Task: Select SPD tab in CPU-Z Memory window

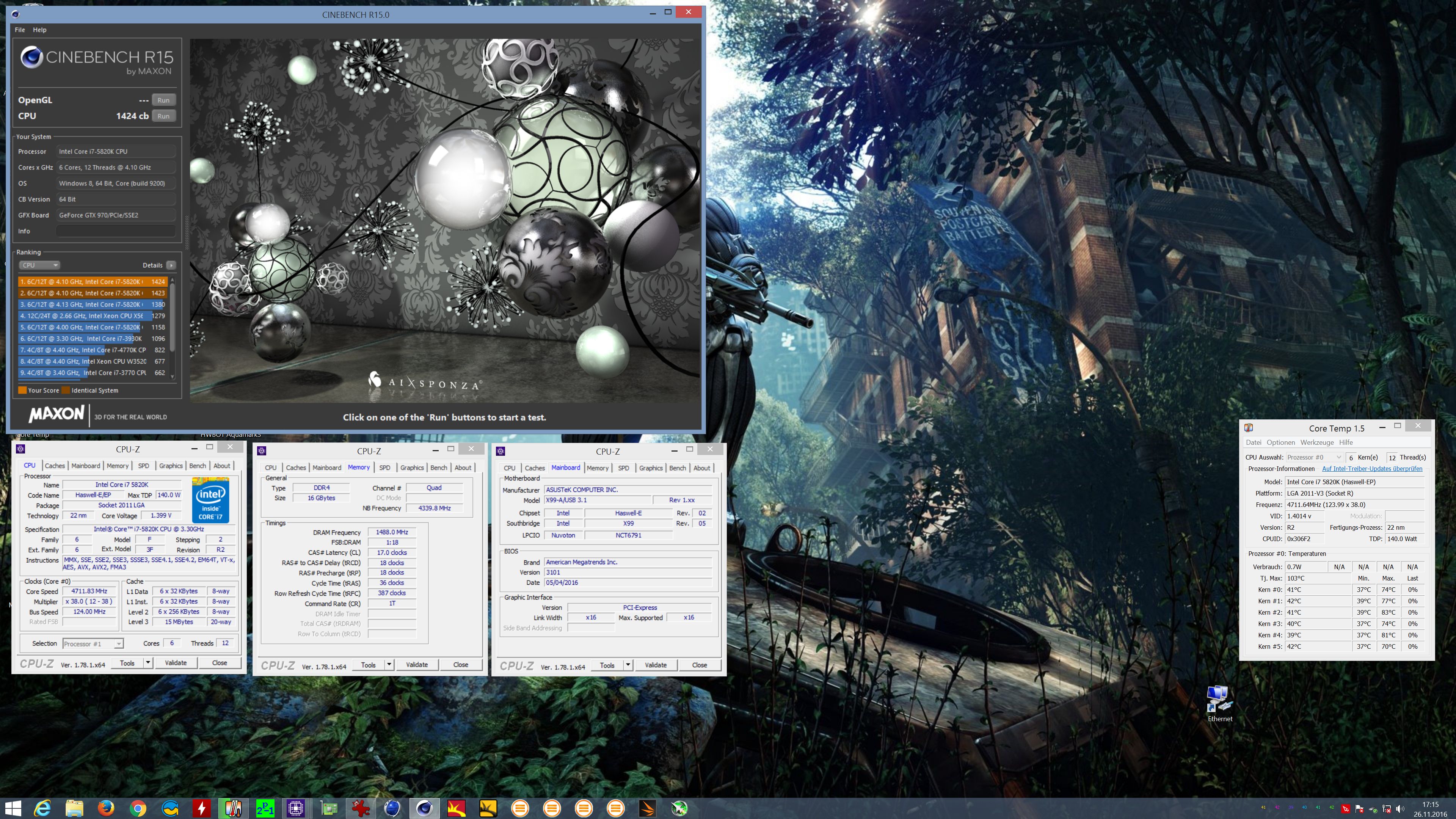Action: coord(385,468)
